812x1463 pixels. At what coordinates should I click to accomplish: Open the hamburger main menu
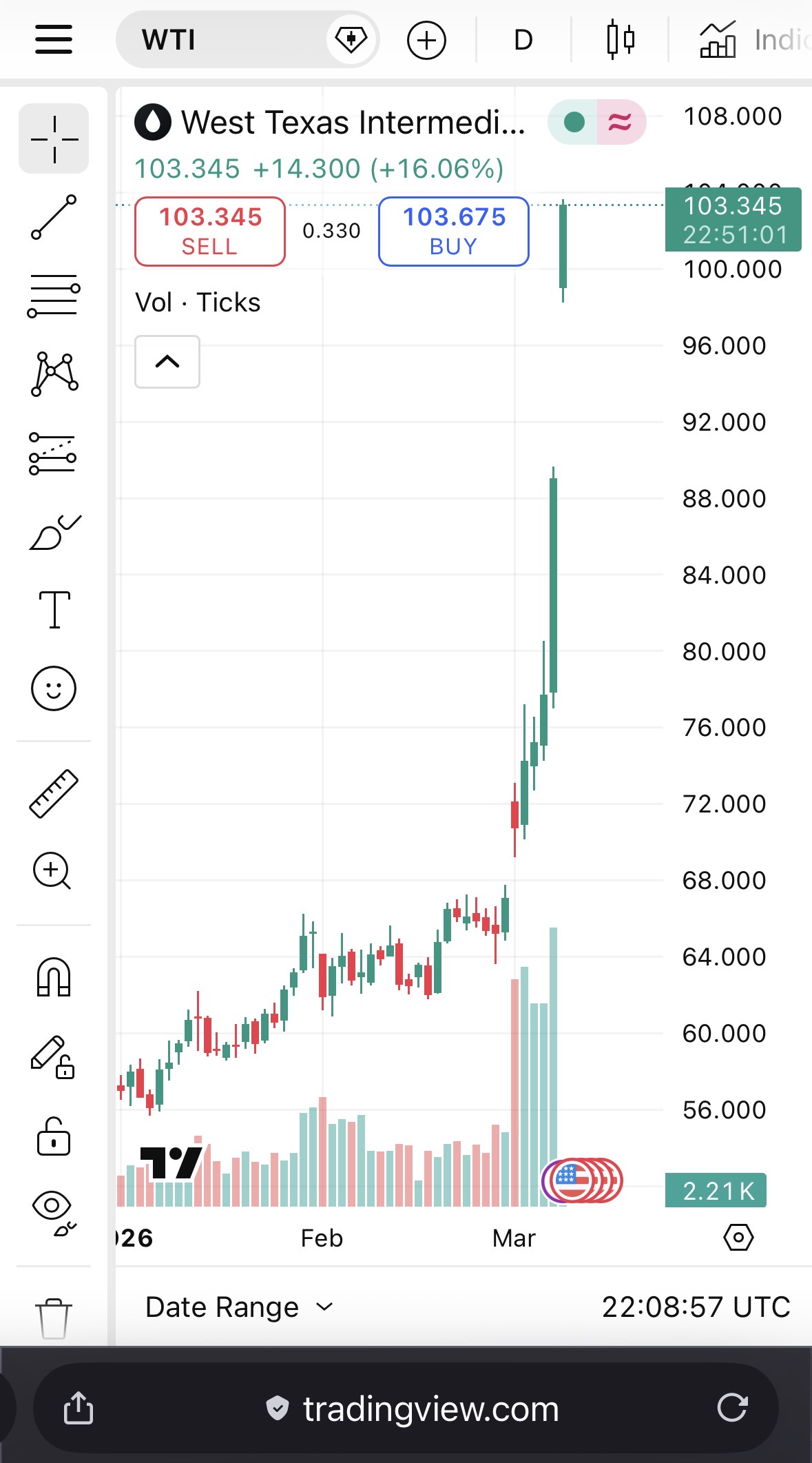54,39
